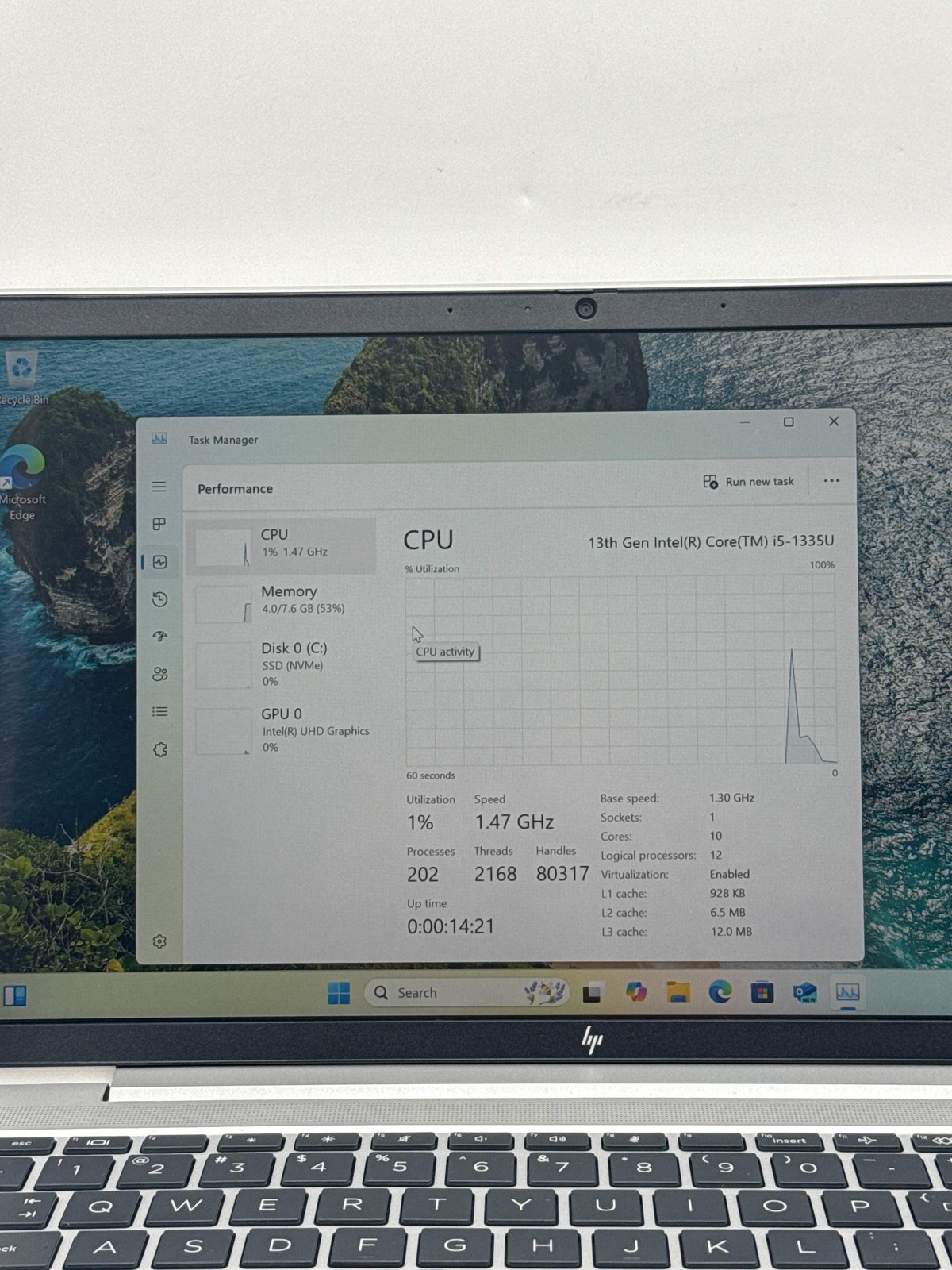Open the Startup apps sidebar icon
The height and width of the screenshot is (1270, 952).
pyautogui.click(x=159, y=637)
